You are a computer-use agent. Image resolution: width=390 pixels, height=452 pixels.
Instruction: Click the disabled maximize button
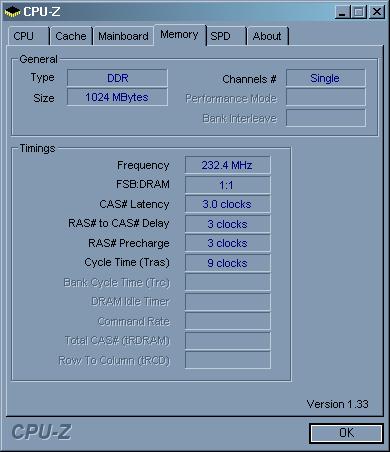(359, 12)
